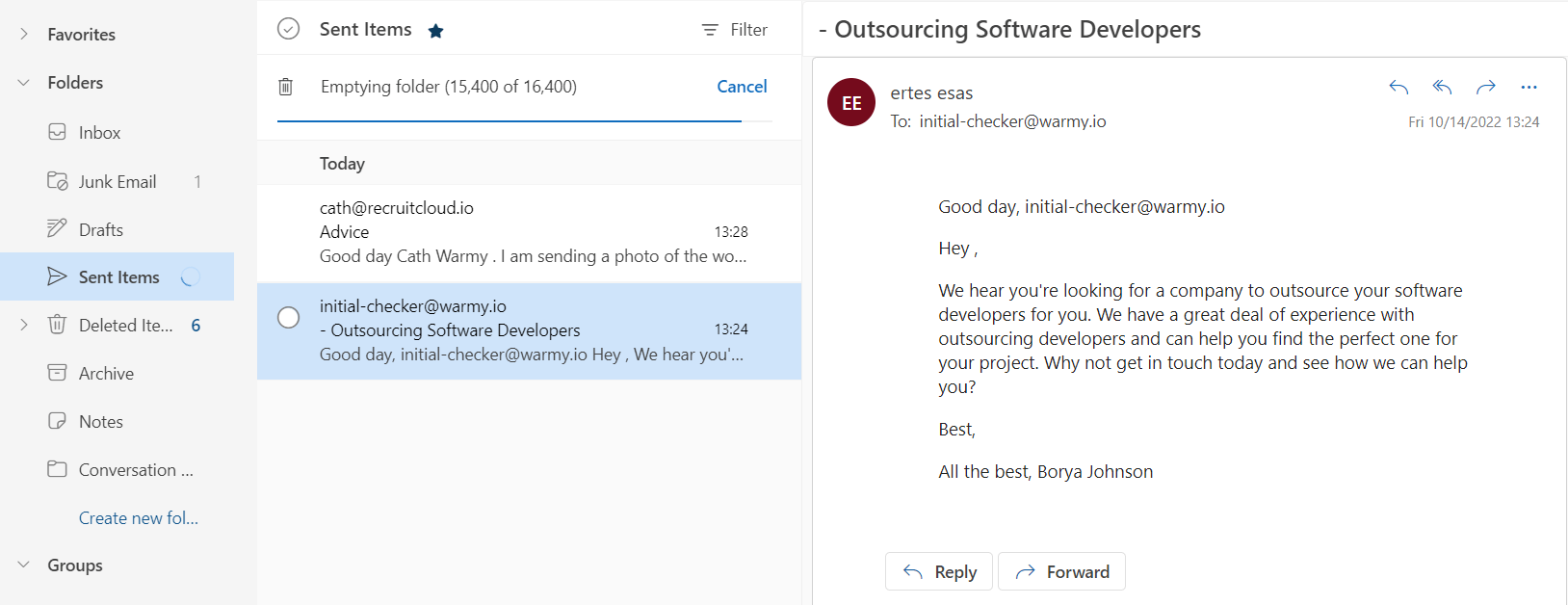Screen dimensions: 1568x605
Task: Click the Create new folder link
Action: pyautogui.click(x=139, y=518)
